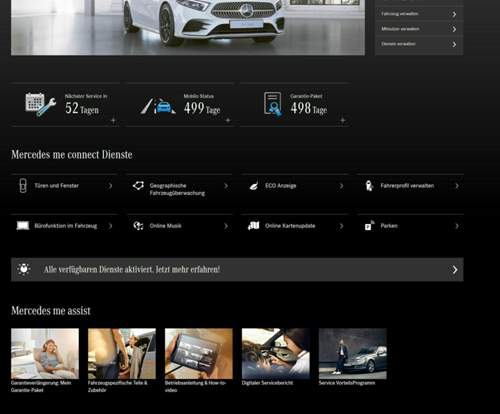Click arrow next to Türen und Fenster
The height and width of the screenshot is (414, 500).
[x=110, y=186]
